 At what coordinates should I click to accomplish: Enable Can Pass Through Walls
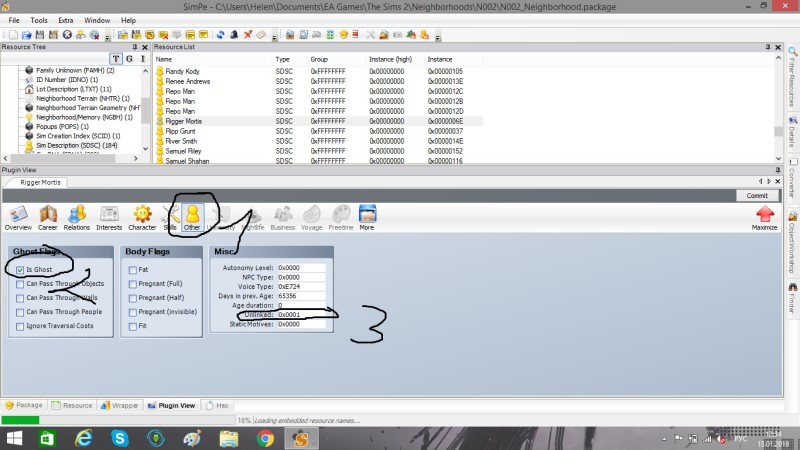20,298
